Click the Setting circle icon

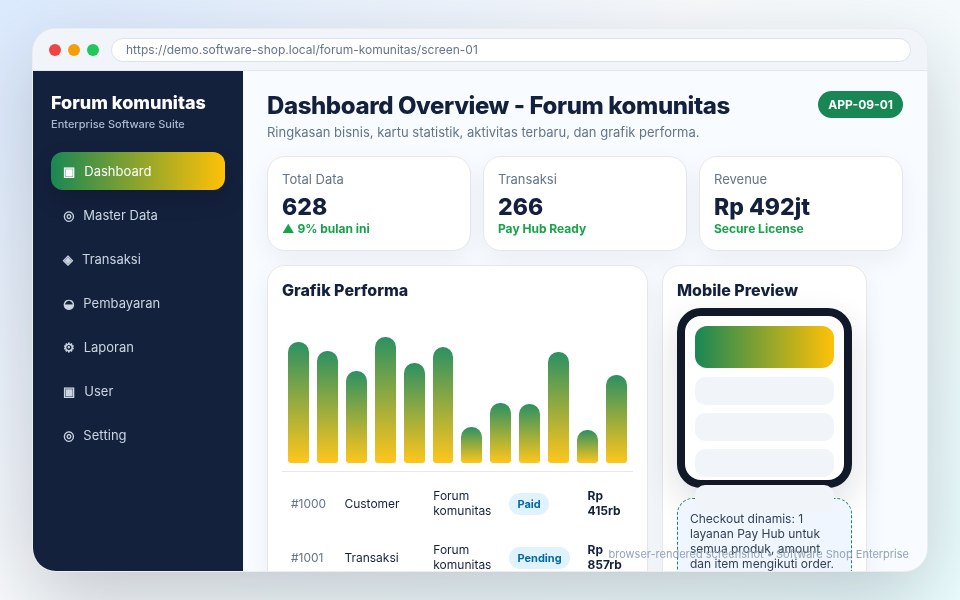69,436
